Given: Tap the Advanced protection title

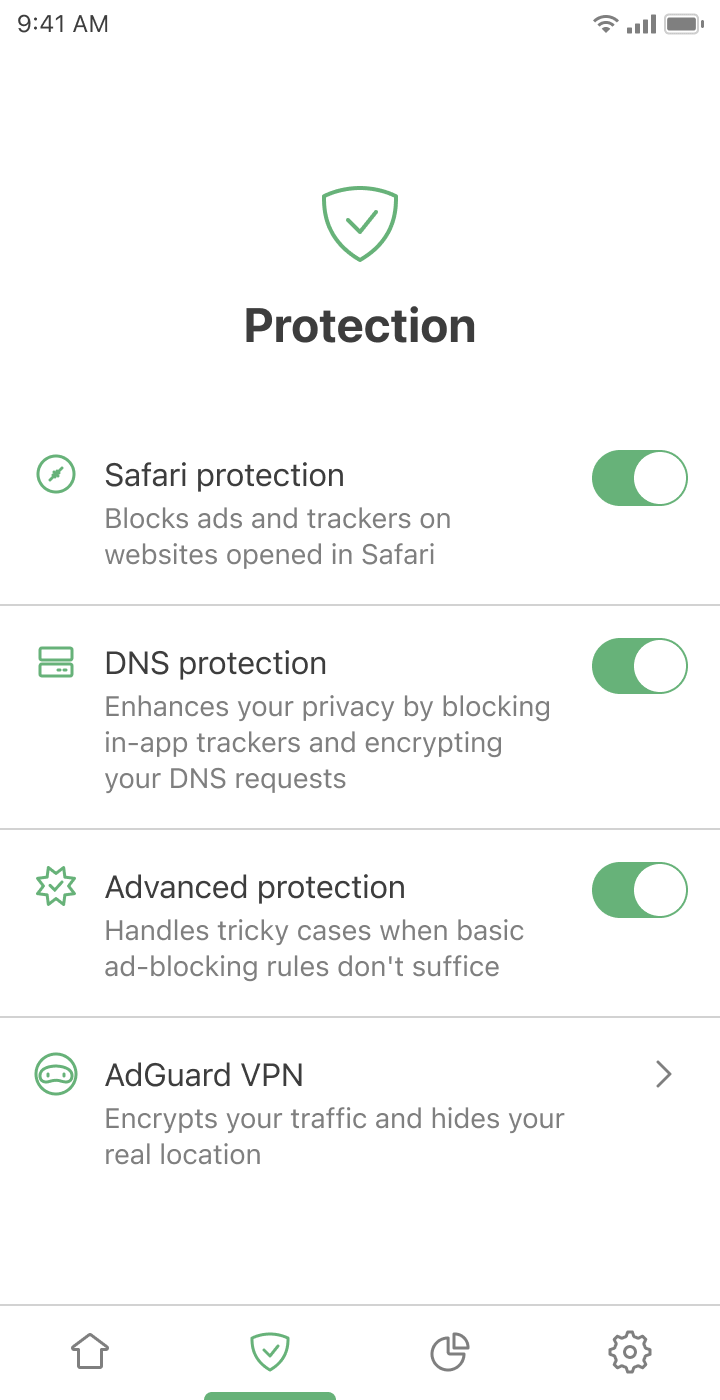Looking at the screenshot, I should coord(255,887).
